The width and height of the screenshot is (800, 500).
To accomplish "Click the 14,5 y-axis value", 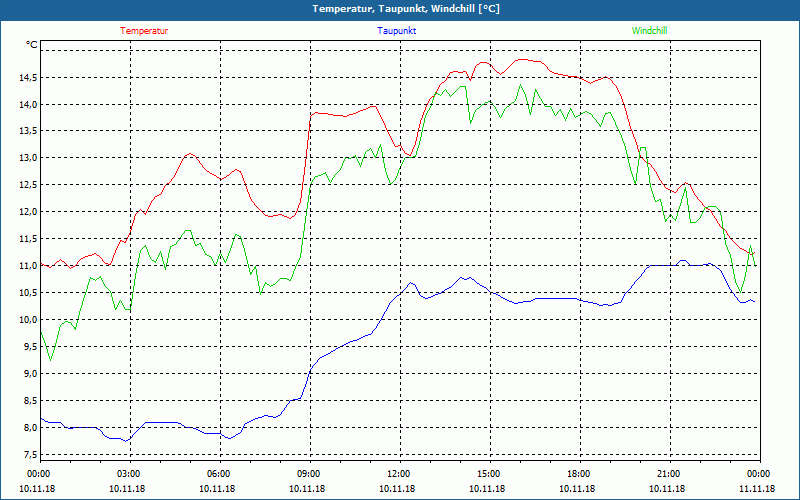I will 29,78.
